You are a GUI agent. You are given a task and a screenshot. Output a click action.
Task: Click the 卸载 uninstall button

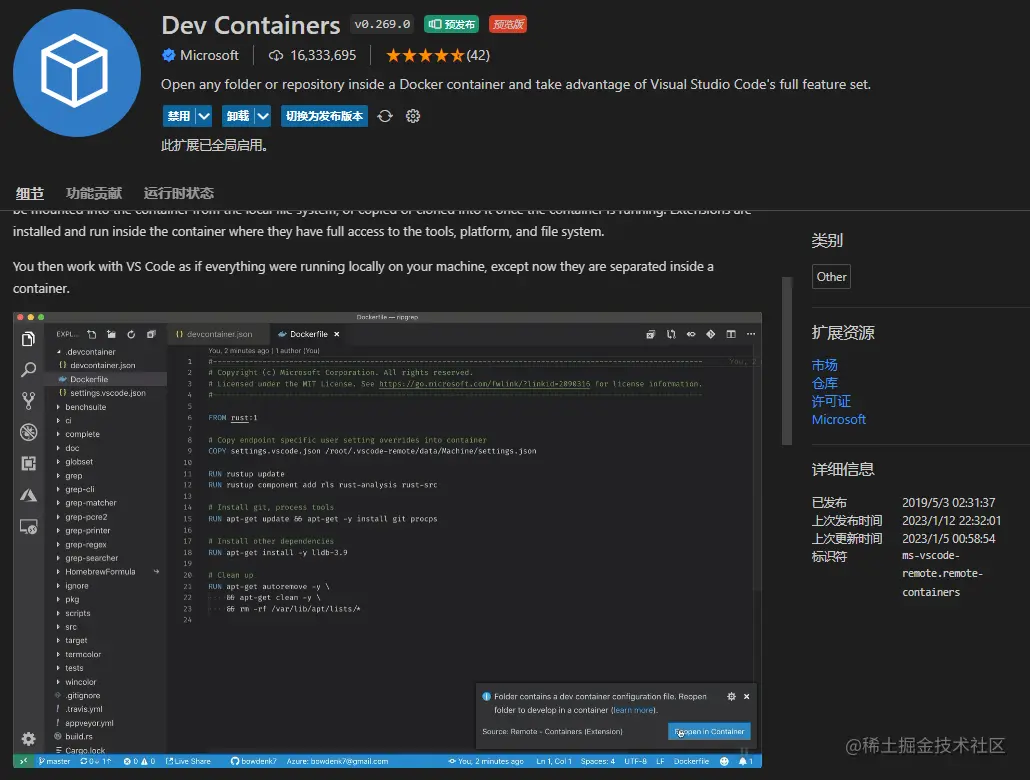[238, 116]
